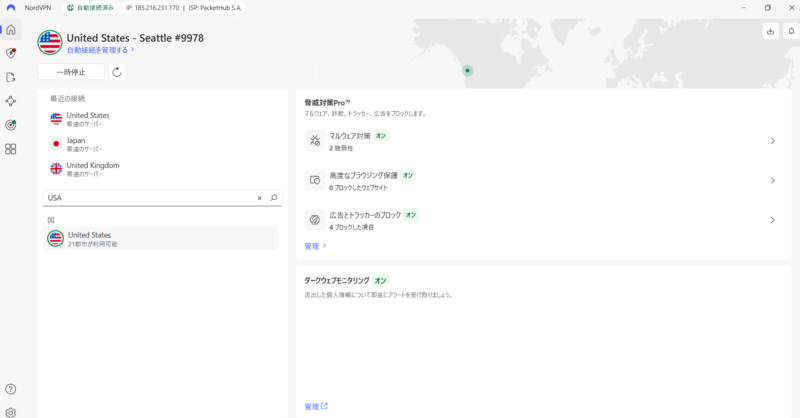Open the download updates icon
Image resolution: width=800 pixels, height=418 pixels.
(x=770, y=31)
